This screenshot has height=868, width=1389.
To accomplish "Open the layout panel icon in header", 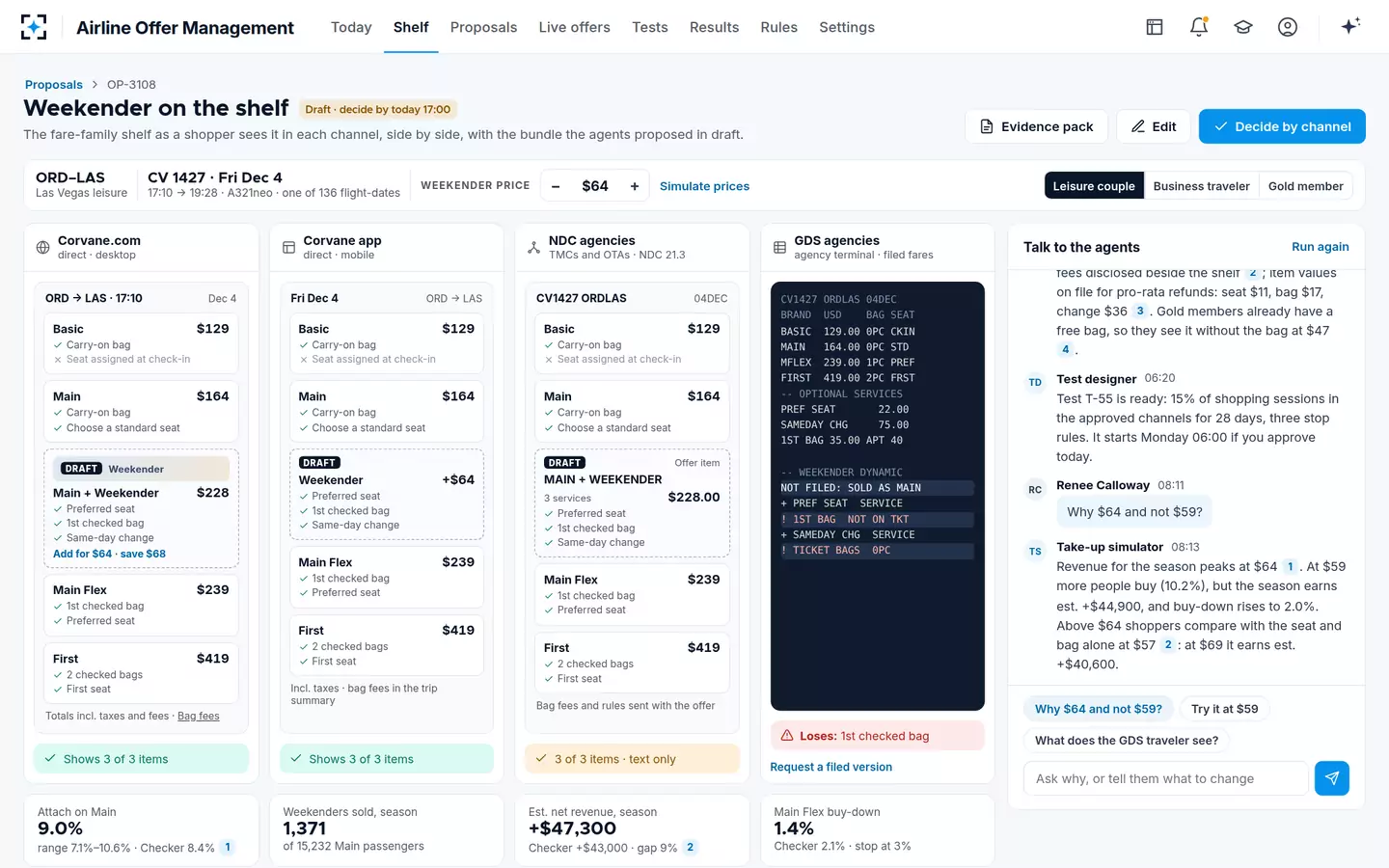I will coord(1155,27).
